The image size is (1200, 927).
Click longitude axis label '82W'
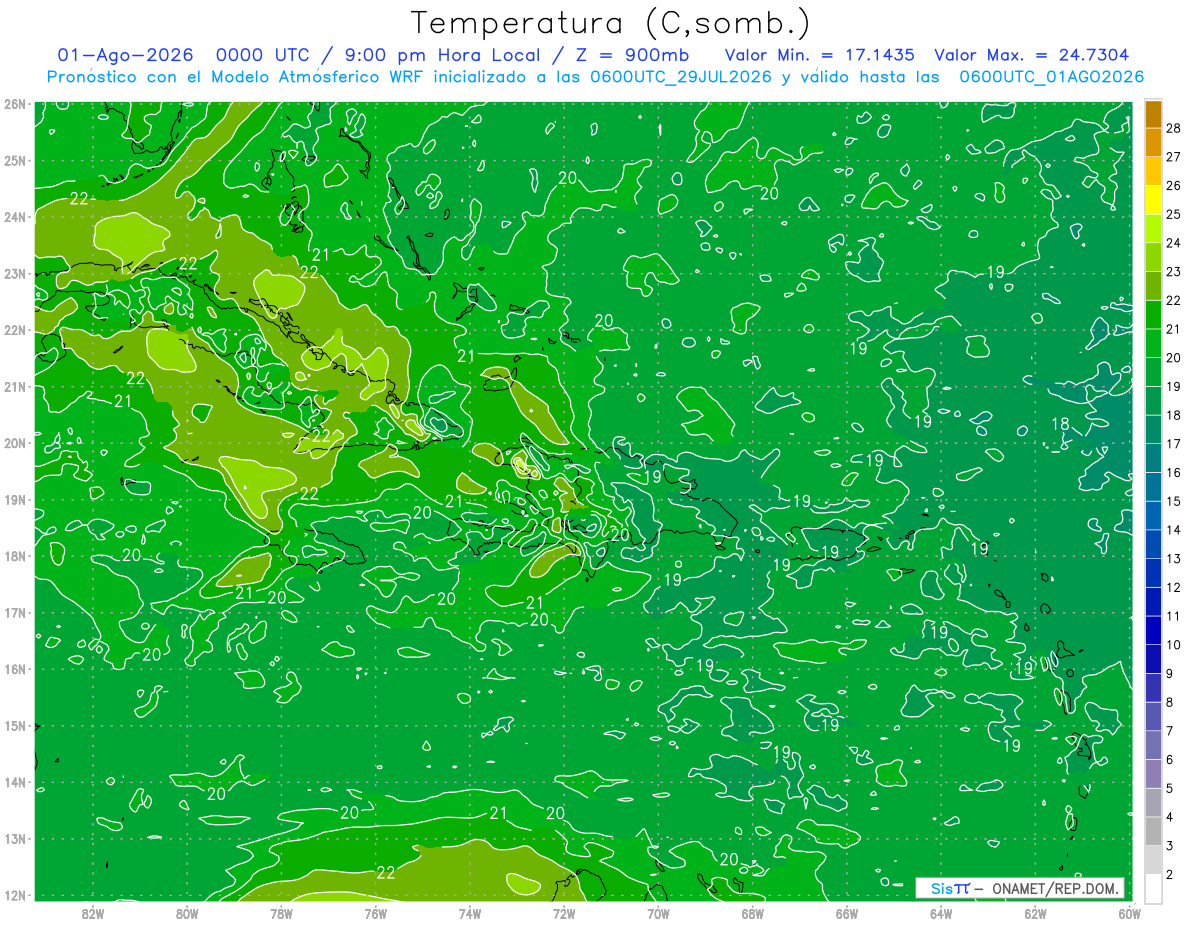(93, 913)
